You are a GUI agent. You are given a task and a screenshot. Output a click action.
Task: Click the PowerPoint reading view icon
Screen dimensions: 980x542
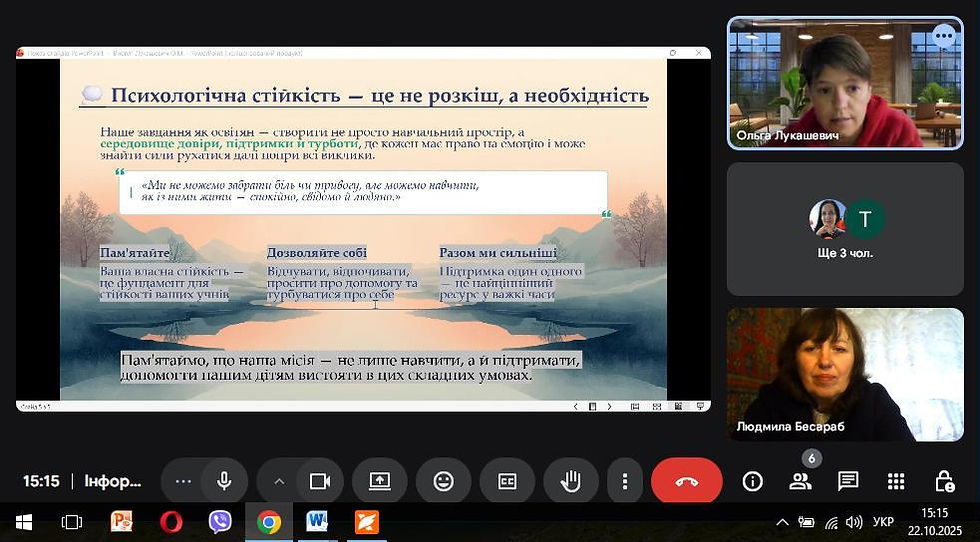[678, 406]
